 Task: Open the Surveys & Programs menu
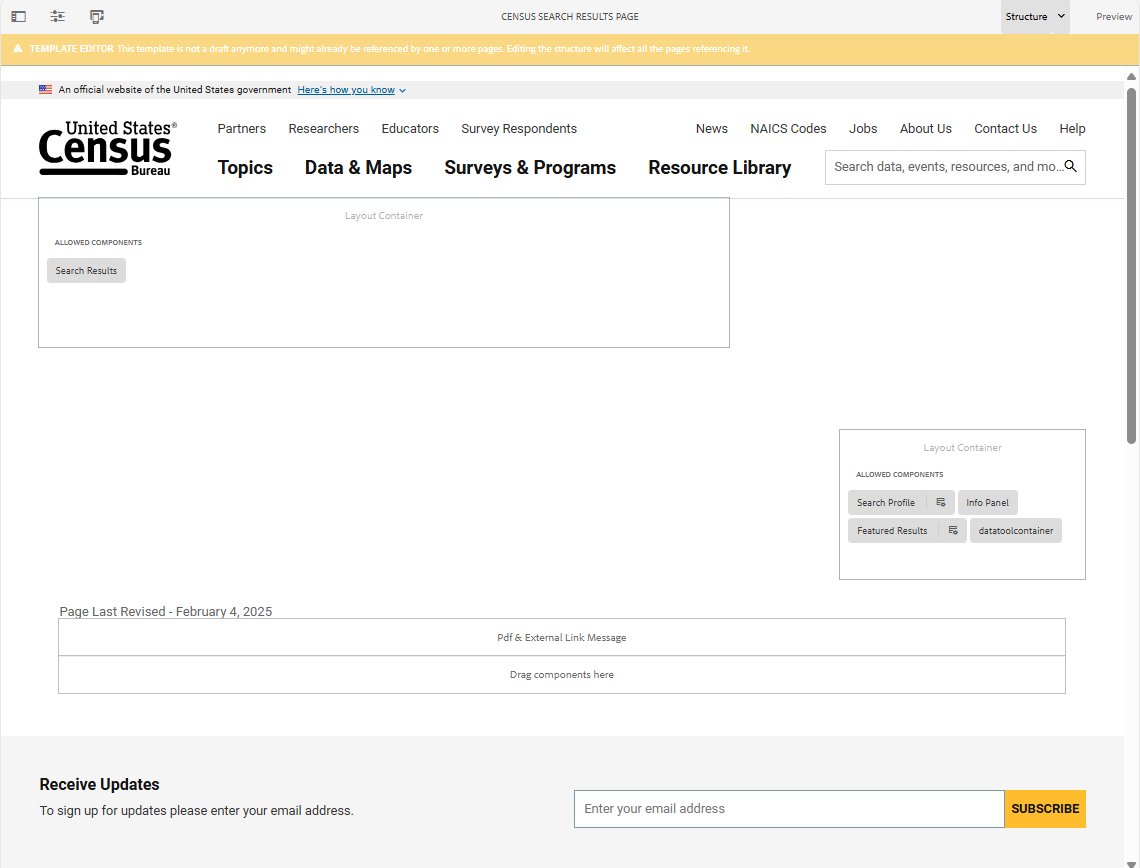[x=530, y=168]
